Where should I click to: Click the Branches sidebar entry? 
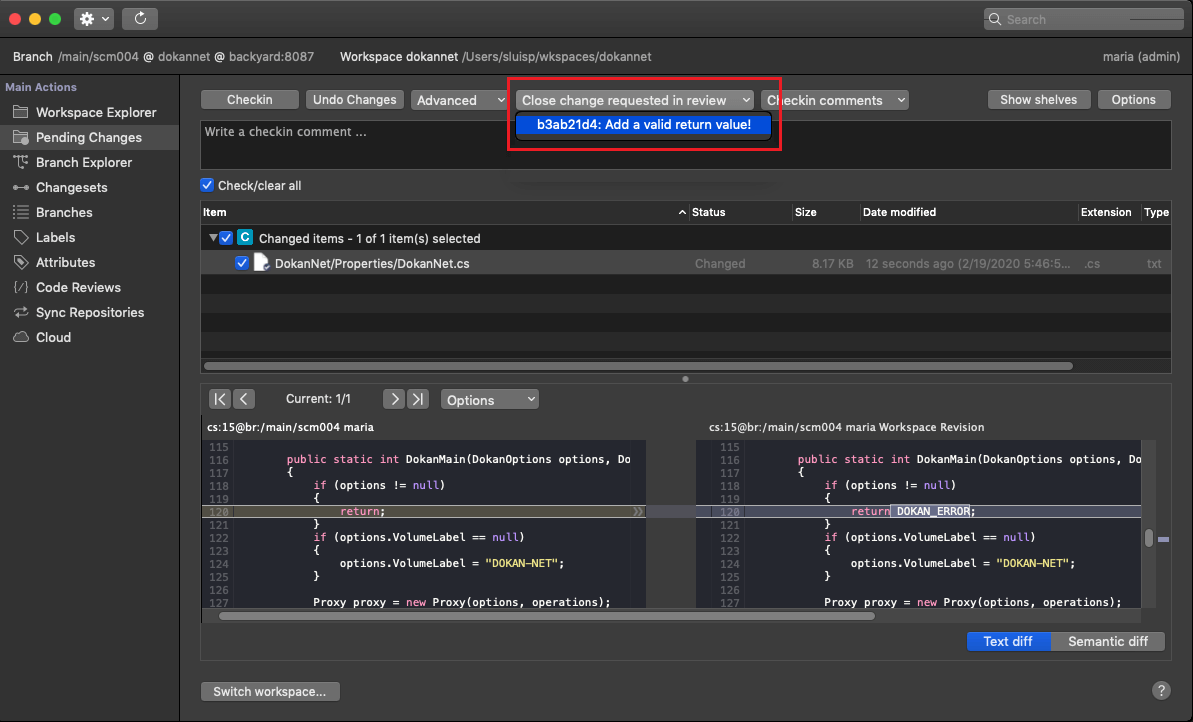(64, 212)
